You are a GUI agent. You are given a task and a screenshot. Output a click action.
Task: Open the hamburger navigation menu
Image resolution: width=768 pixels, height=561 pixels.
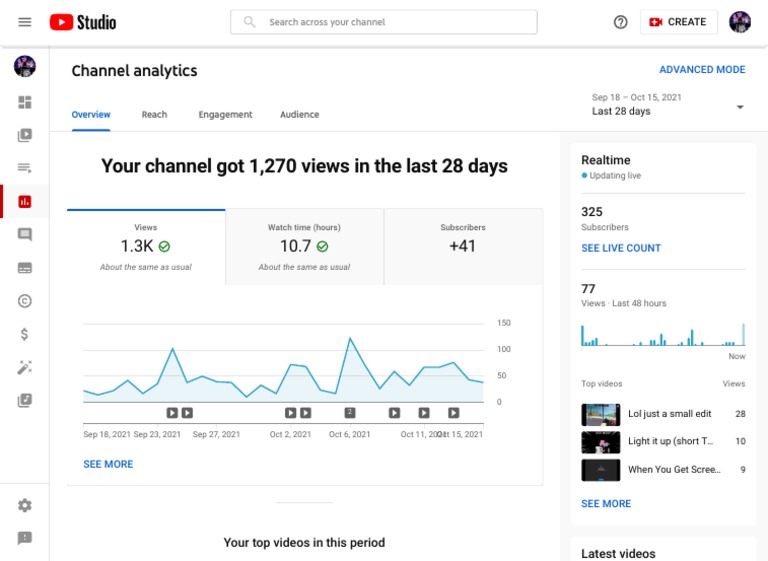(x=24, y=22)
